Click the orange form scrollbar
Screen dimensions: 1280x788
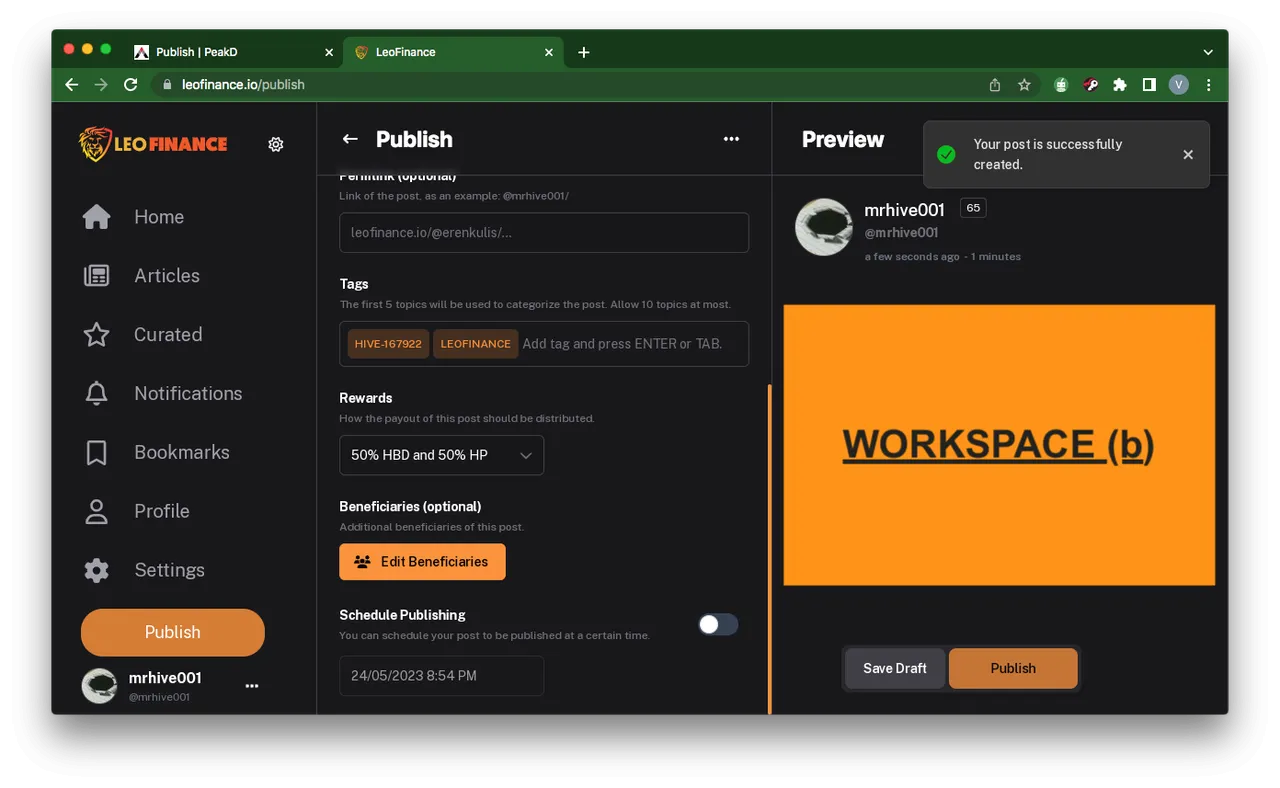coord(769,549)
